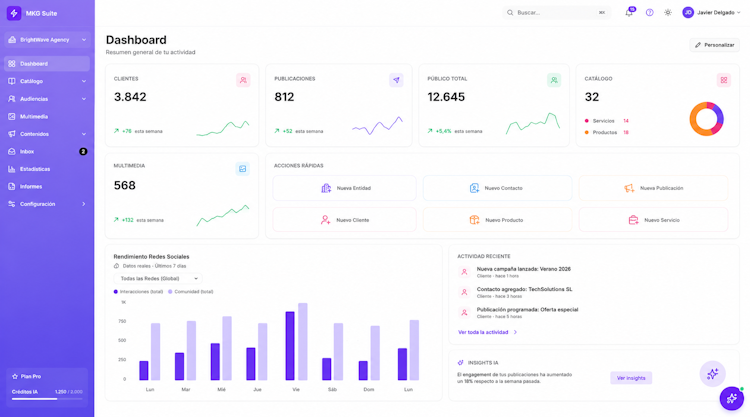Click the Ver insights button
The image size is (750, 417).
tap(631, 378)
